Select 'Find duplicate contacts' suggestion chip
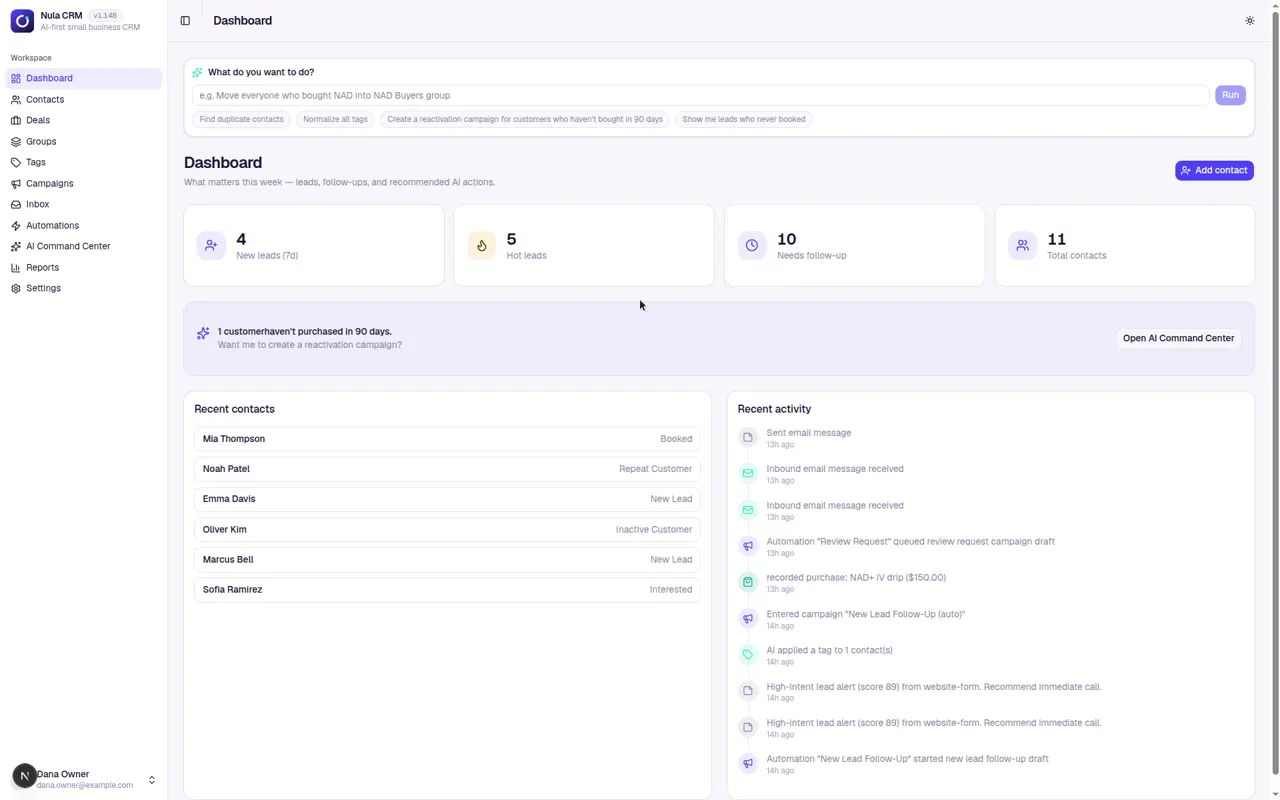Viewport: 1280px width, 800px height. click(x=241, y=119)
